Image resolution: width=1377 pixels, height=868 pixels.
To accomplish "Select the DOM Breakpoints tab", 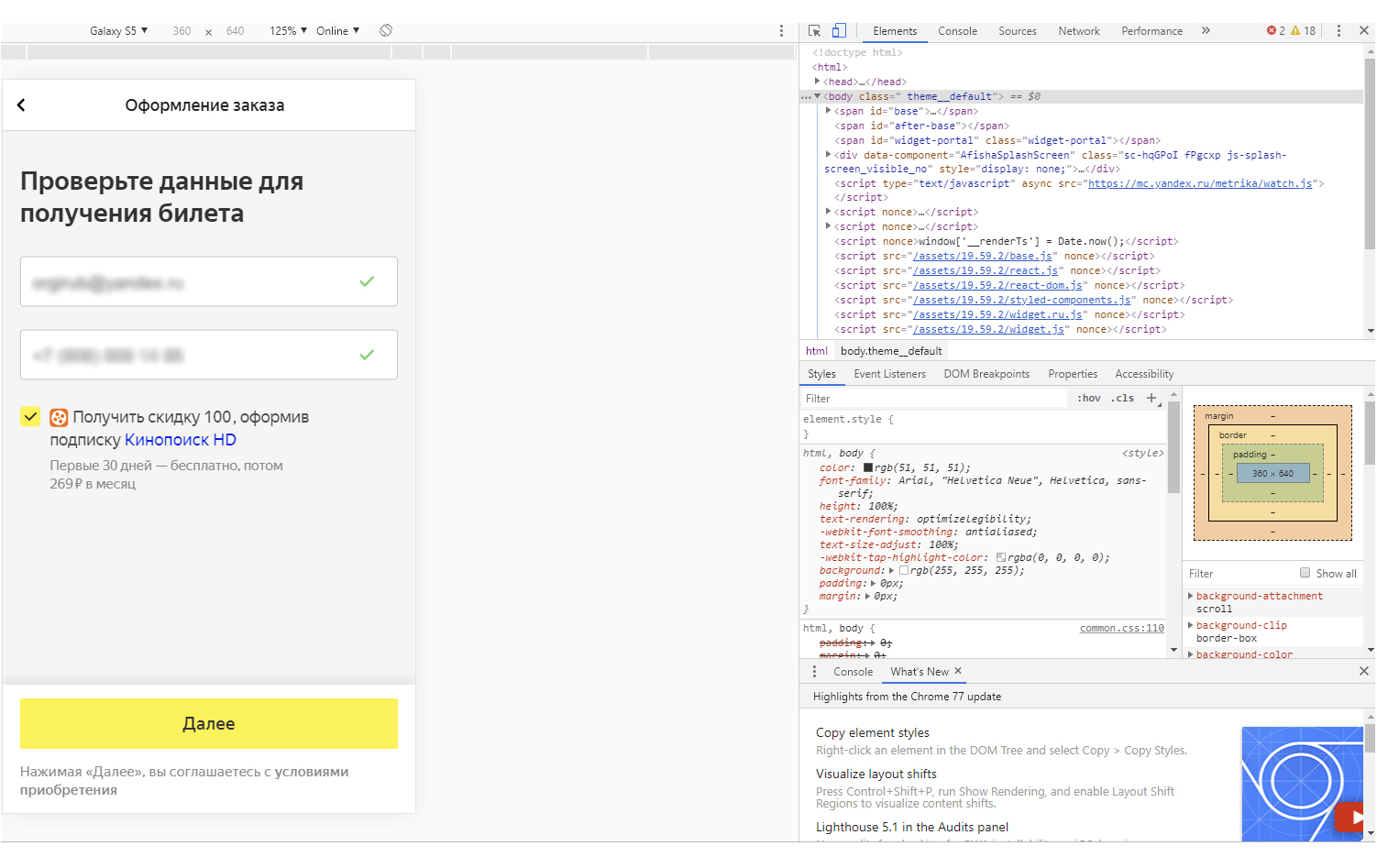I will click(x=986, y=374).
